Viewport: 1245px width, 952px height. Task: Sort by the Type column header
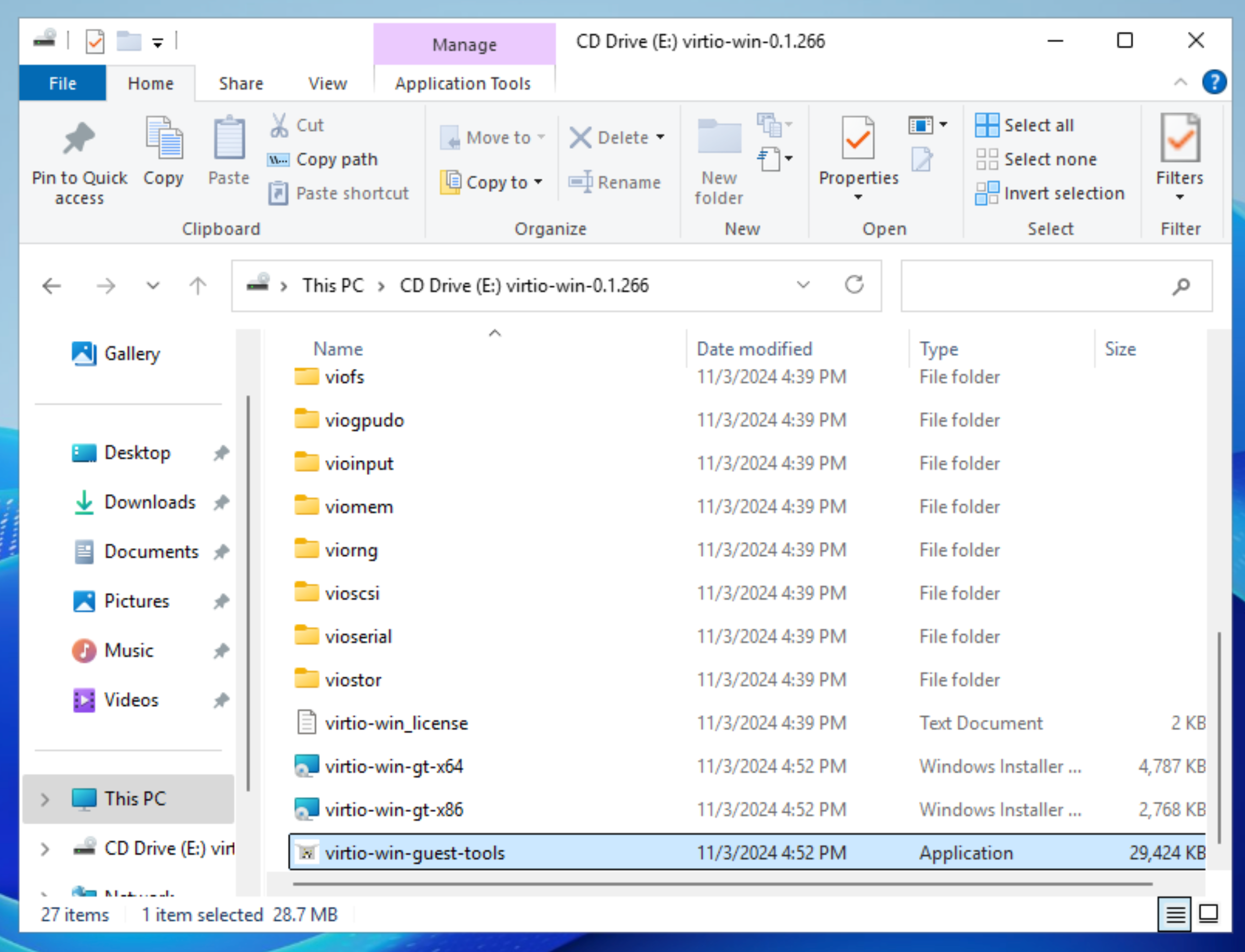click(938, 349)
